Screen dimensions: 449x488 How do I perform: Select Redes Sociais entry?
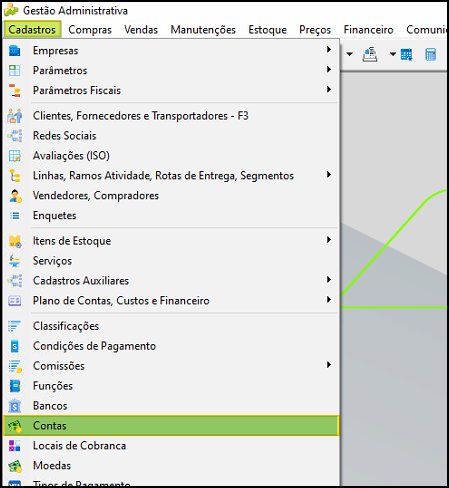171,136
